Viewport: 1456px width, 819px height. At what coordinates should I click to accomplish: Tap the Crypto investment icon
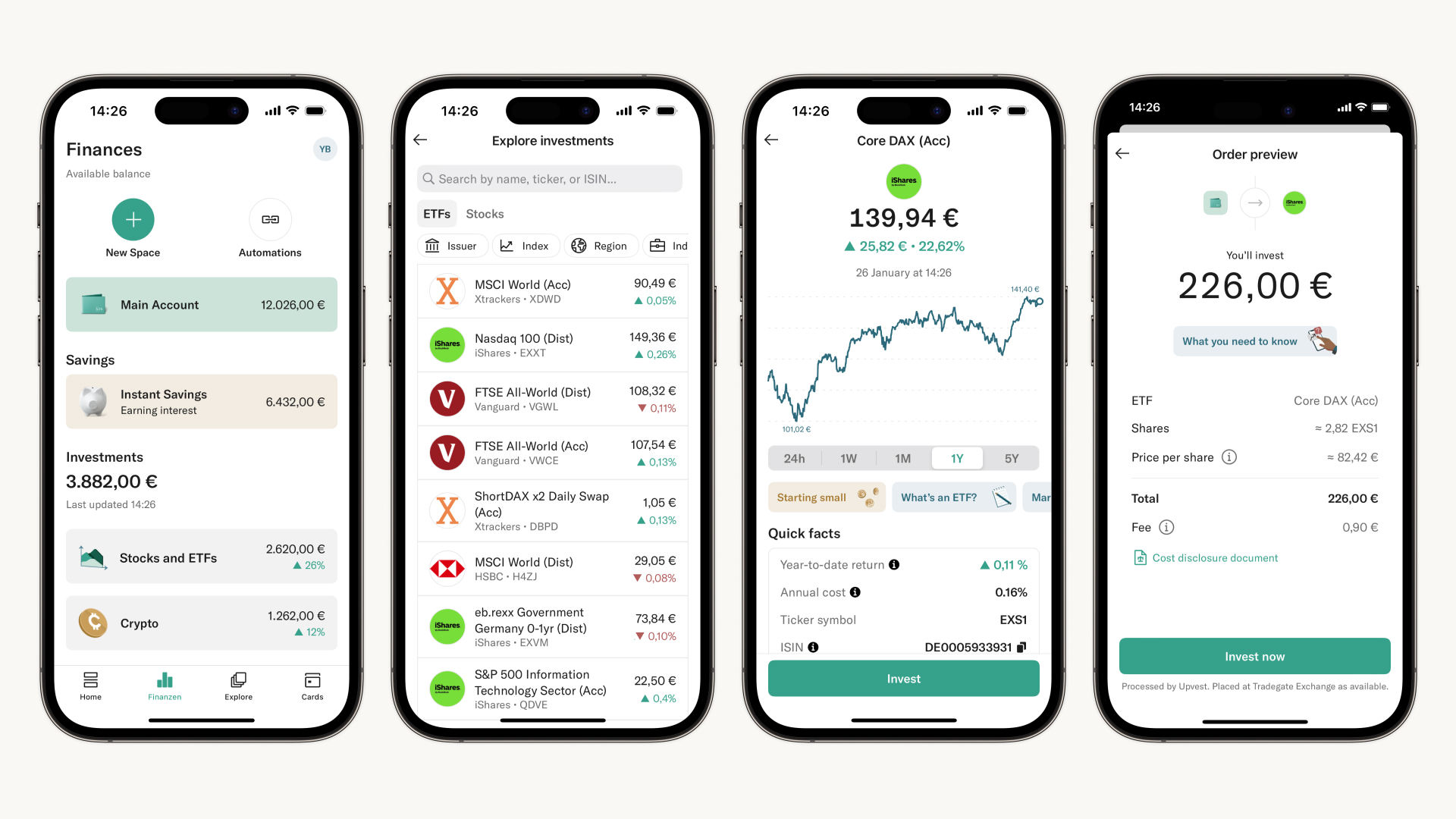(x=95, y=622)
